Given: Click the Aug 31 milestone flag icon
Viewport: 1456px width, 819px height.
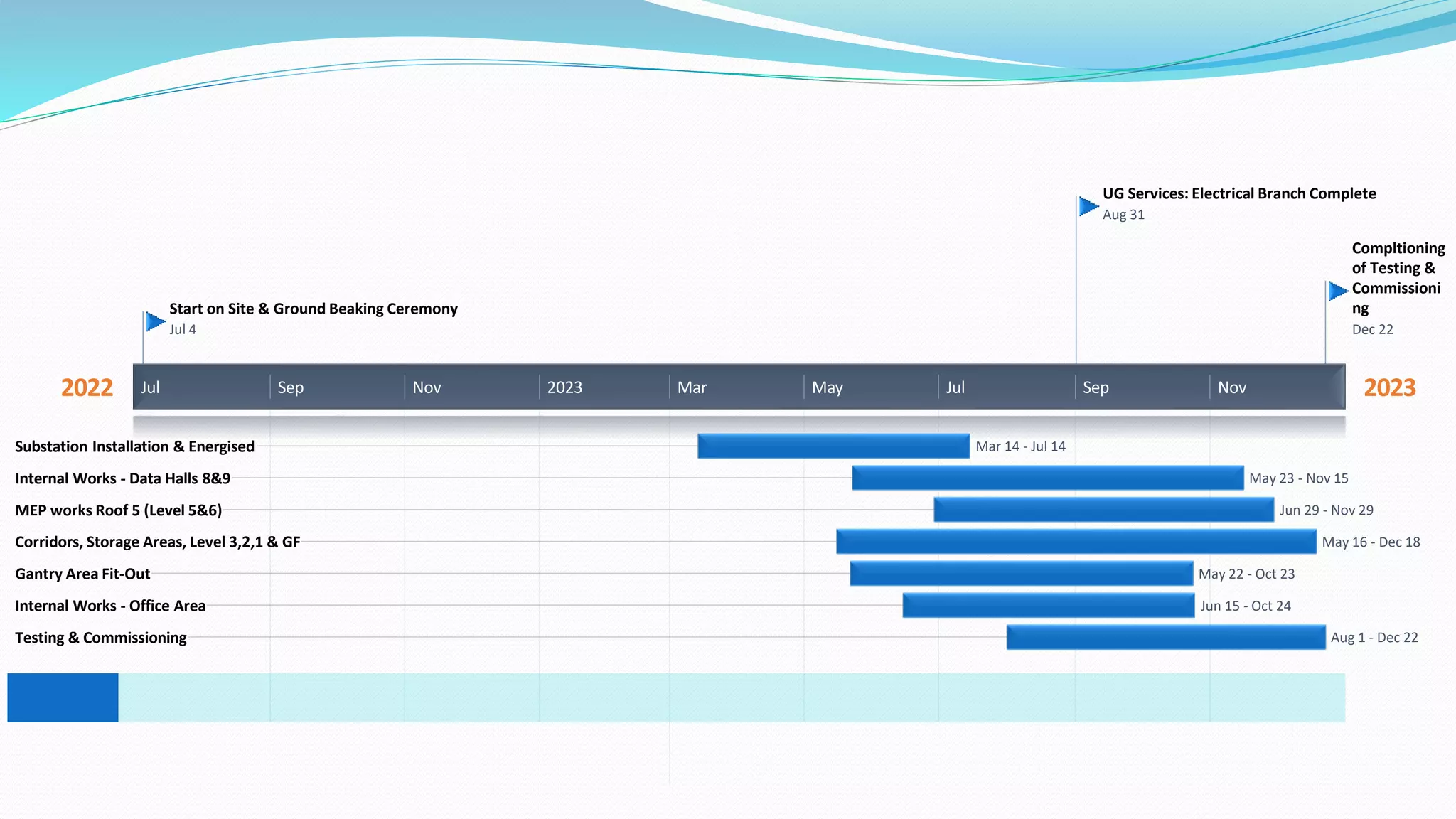Looking at the screenshot, I should pos(1088,206).
